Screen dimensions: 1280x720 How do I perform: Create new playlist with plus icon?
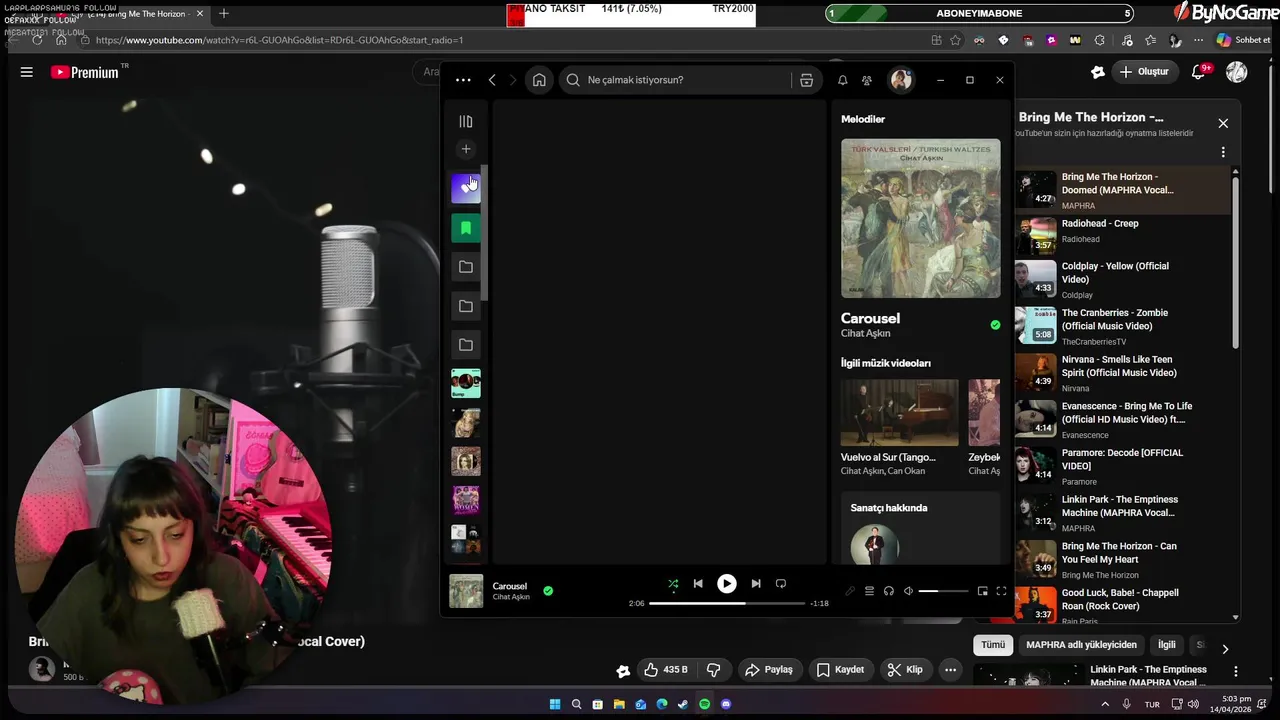click(x=466, y=149)
